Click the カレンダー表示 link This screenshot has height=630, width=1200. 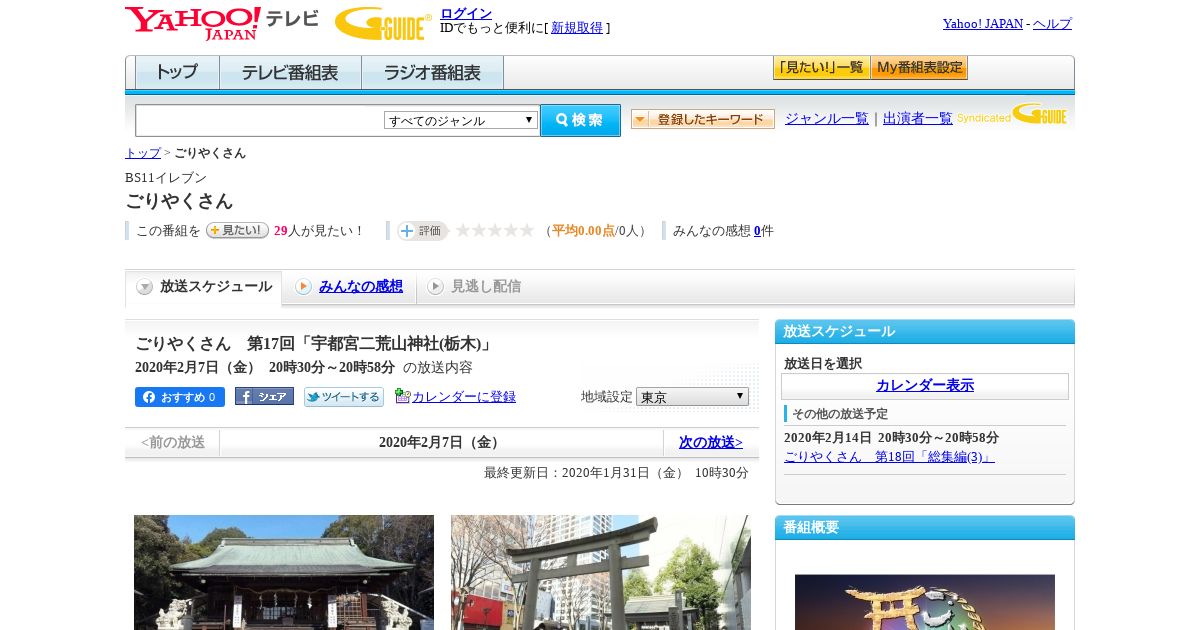[925, 386]
